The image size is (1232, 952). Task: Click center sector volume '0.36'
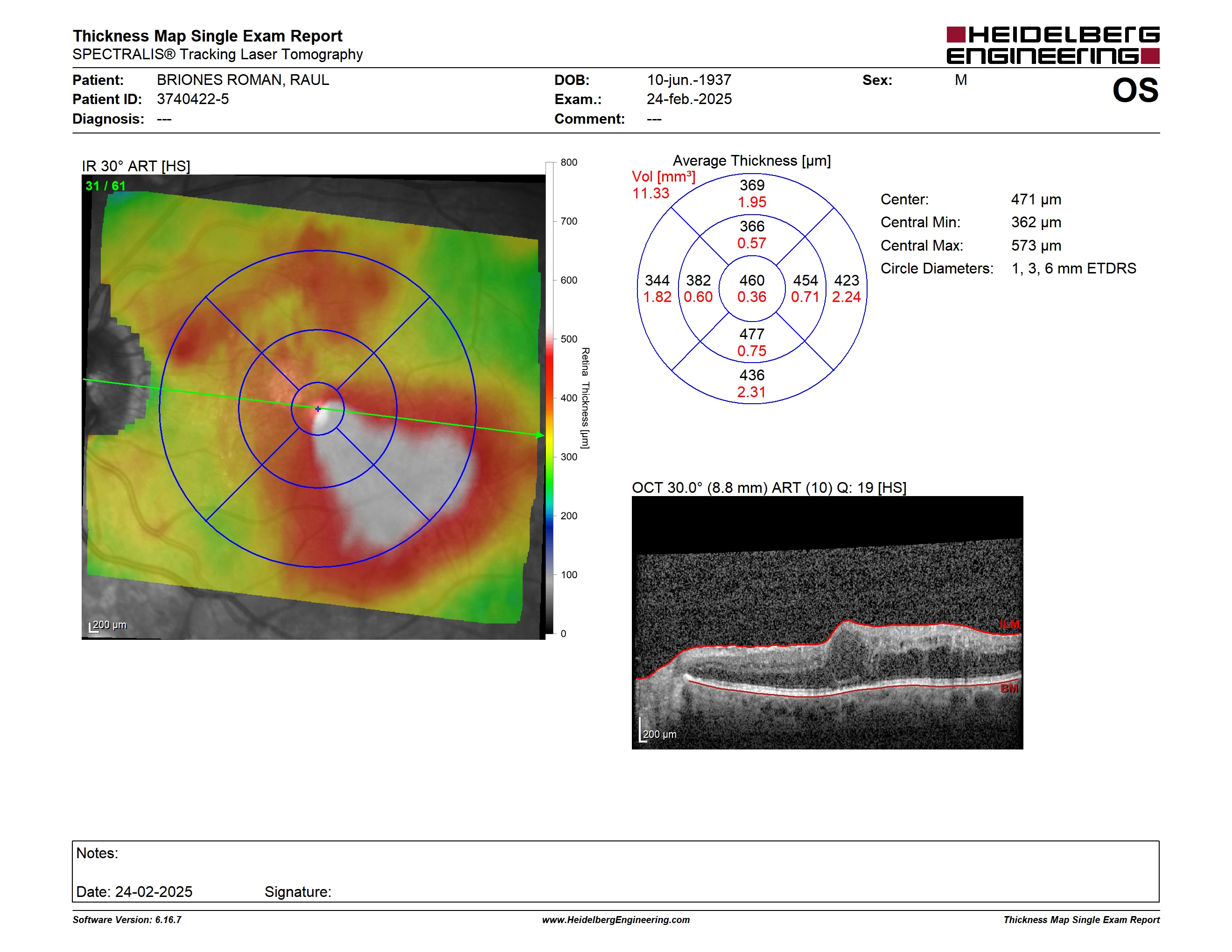coord(752,297)
